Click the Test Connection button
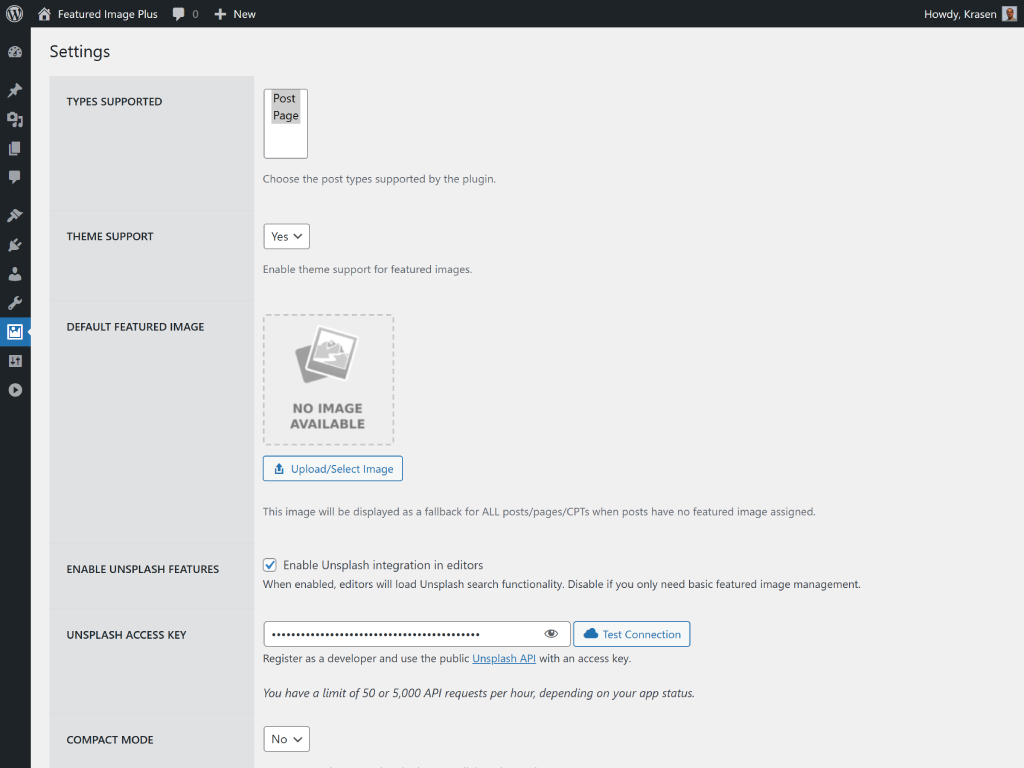The height and width of the screenshot is (768, 1024). [631, 633]
